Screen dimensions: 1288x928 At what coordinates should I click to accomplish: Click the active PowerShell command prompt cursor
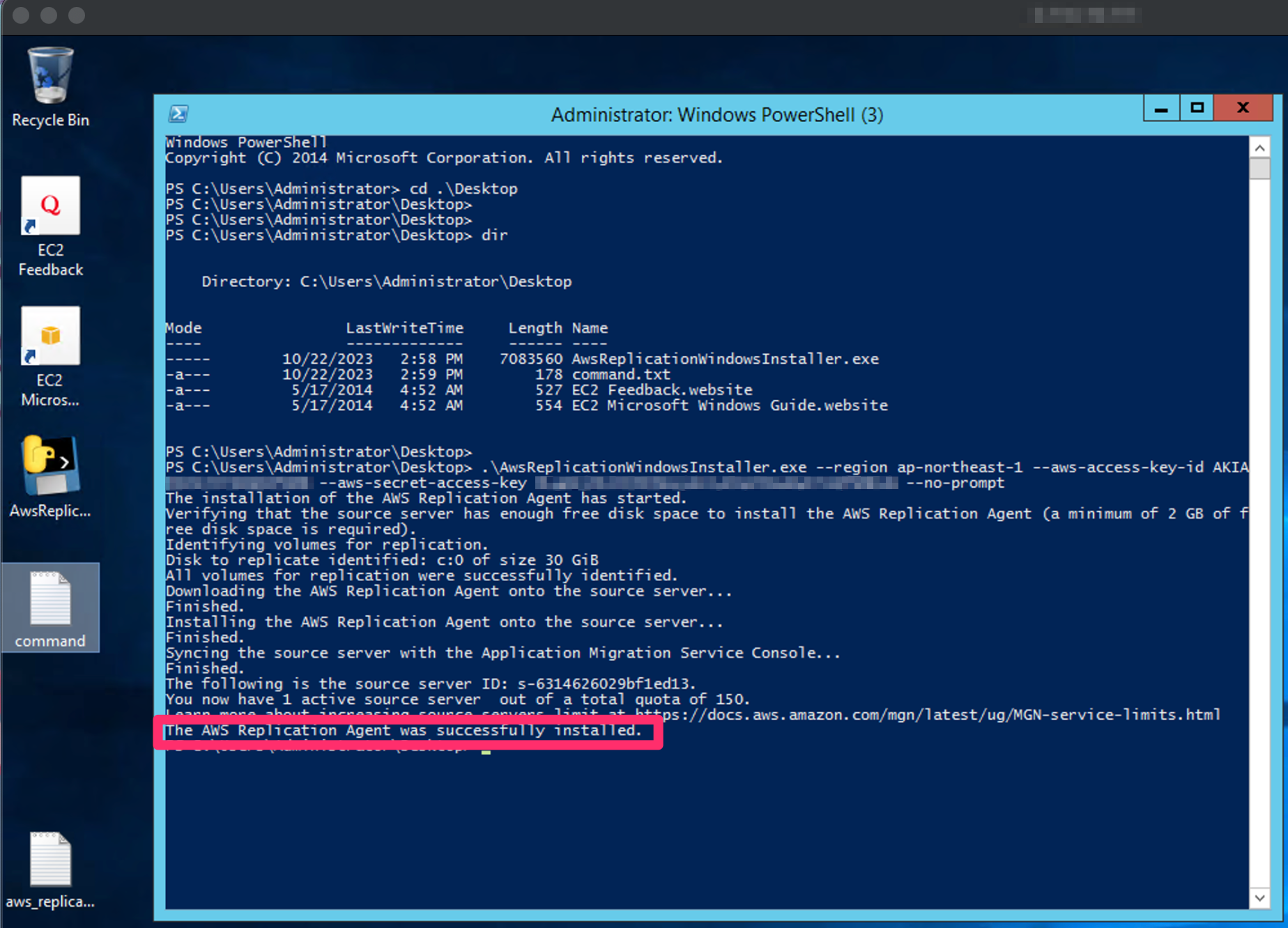click(487, 751)
